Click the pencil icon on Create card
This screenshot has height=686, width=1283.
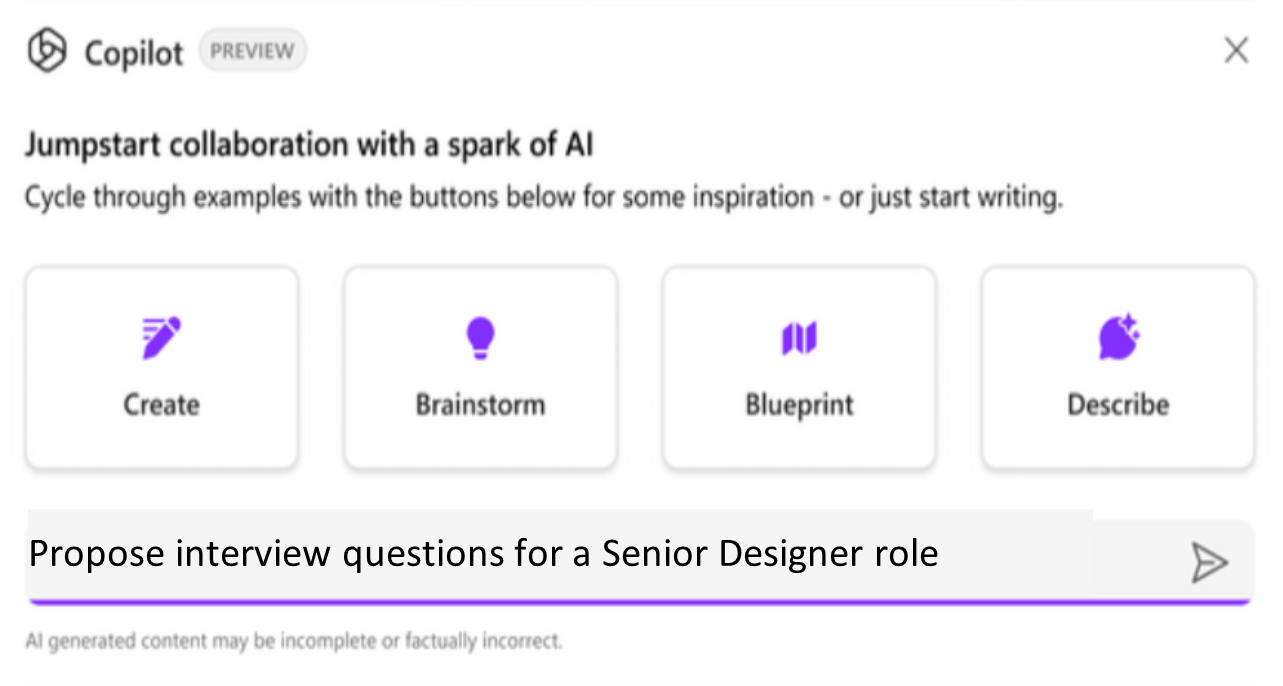point(161,338)
